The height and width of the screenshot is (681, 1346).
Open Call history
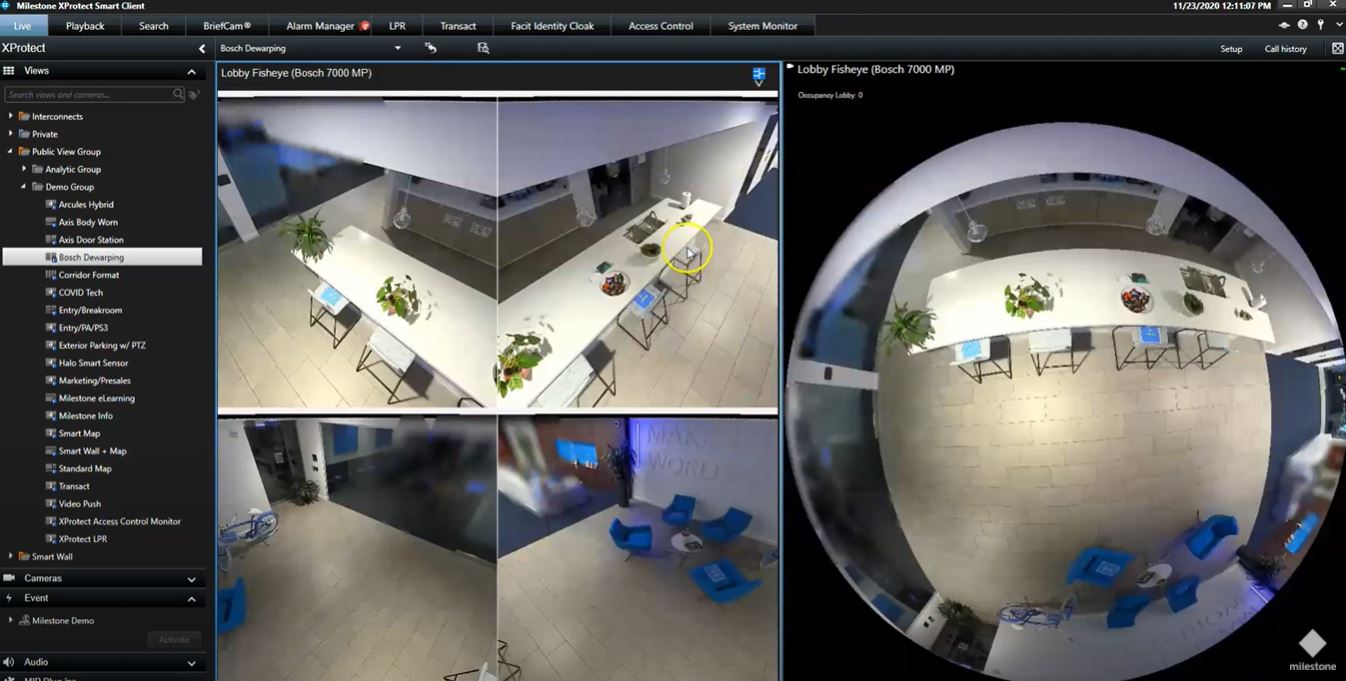coord(1285,49)
